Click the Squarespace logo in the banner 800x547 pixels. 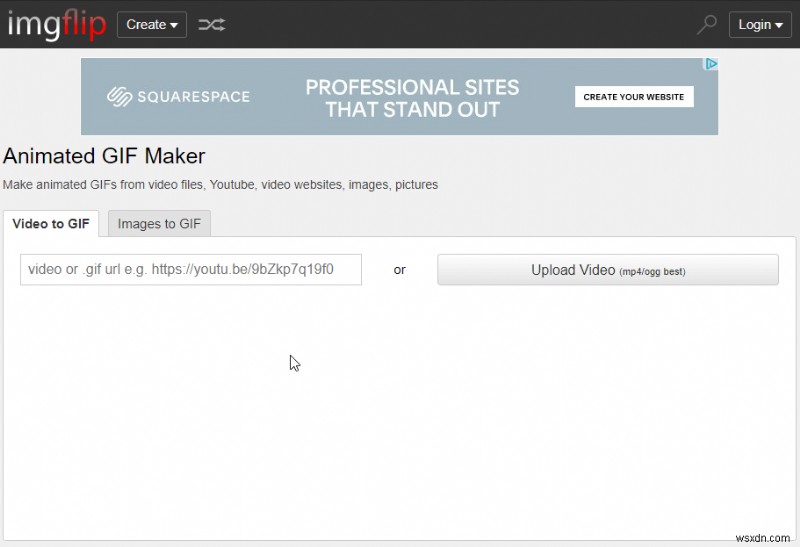click(x=179, y=96)
